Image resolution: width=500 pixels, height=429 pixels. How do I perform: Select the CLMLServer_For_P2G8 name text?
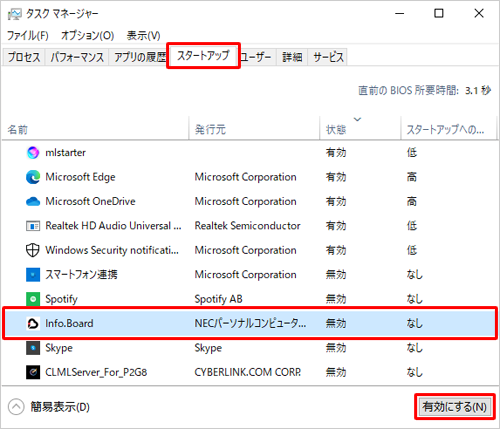tap(96, 372)
